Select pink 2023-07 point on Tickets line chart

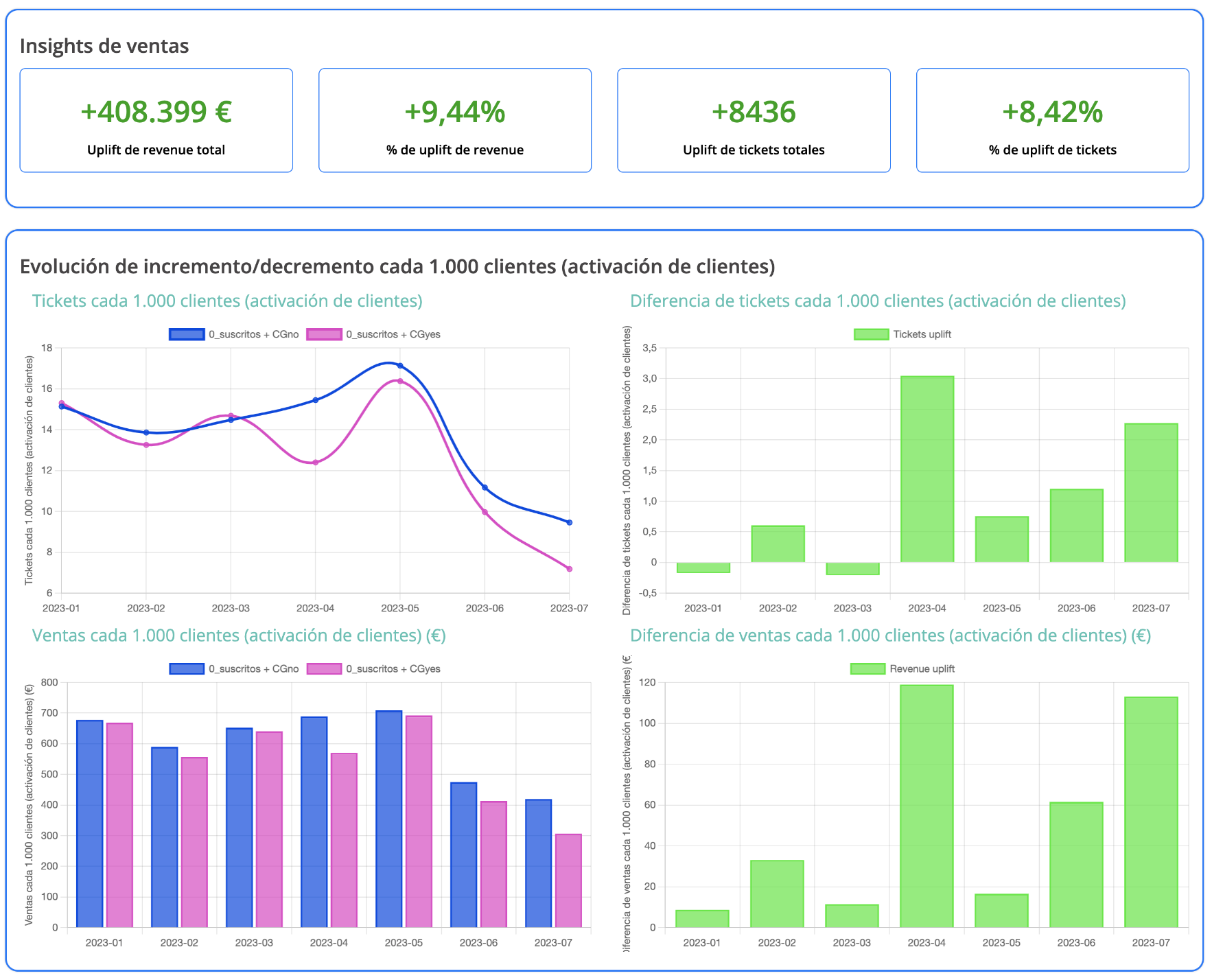pyautogui.click(x=569, y=569)
